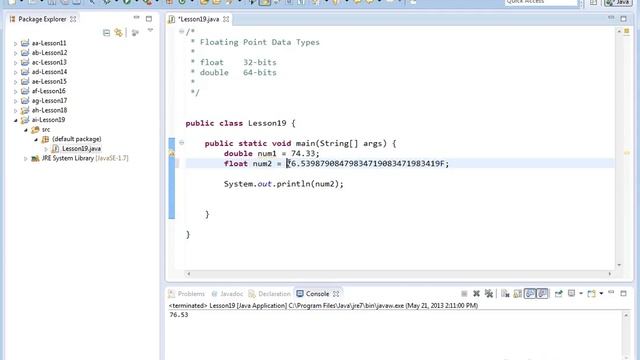
Task: Toggle show console on standard output
Action: tap(530, 293)
